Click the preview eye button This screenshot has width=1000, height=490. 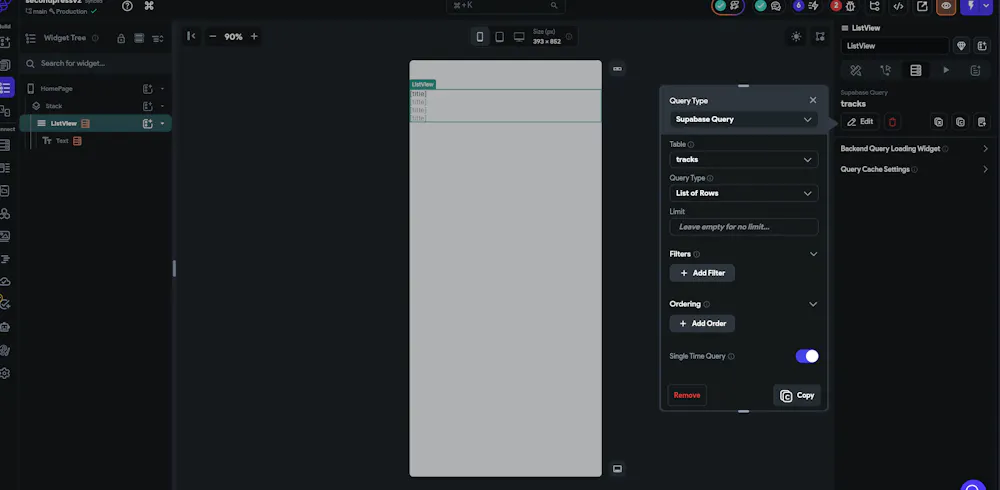point(946,6)
